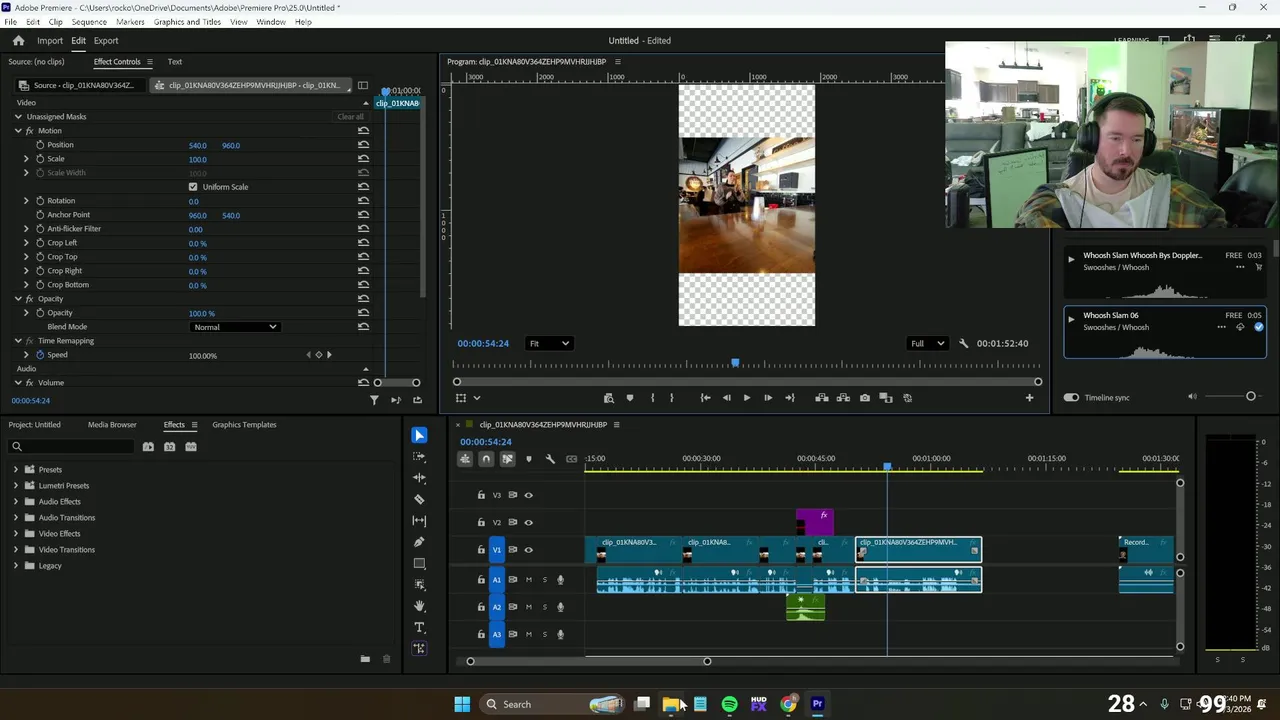Viewport: 1280px width, 720px height.
Task: Toggle Timeline sync switch
Action: click(1071, 398)
